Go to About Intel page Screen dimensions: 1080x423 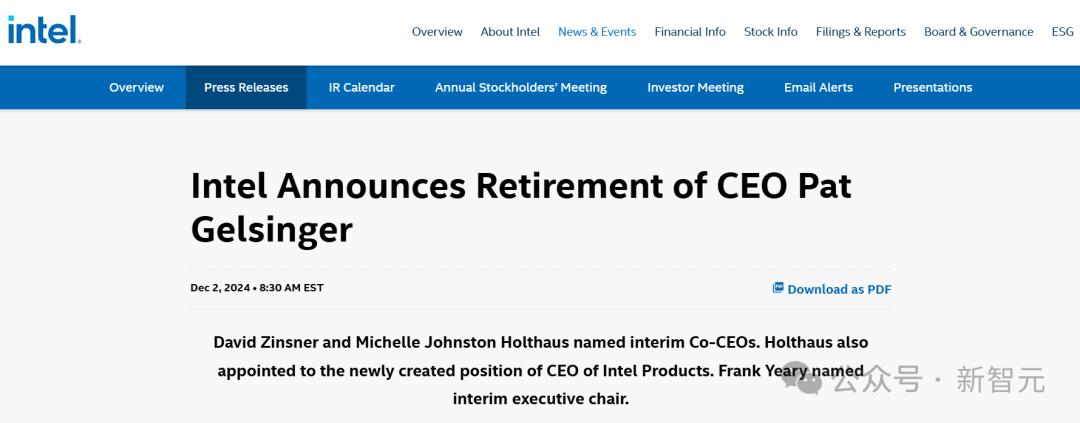pyautogui.click(x=510, y=32)
